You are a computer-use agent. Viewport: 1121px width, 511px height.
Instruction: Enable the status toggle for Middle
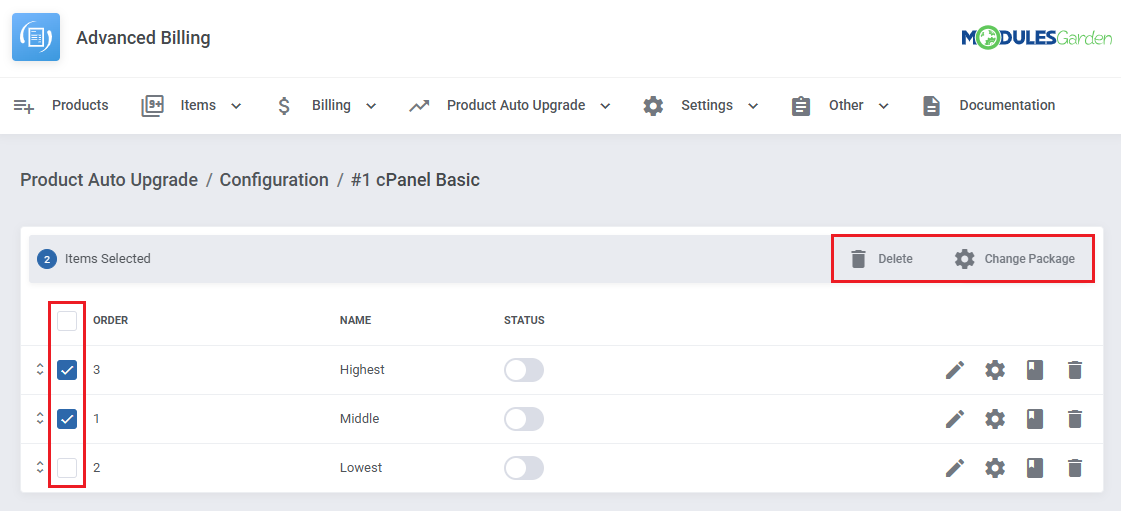[524, 419]
